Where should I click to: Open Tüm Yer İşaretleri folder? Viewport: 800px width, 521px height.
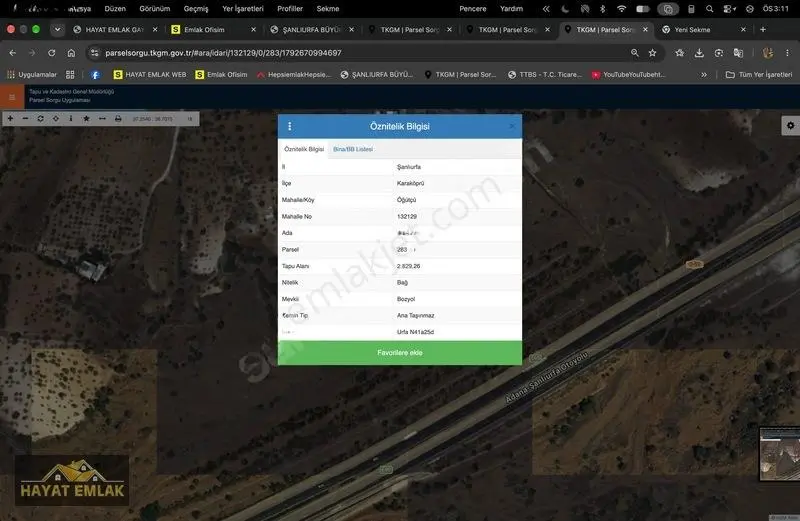pos(759,75)
